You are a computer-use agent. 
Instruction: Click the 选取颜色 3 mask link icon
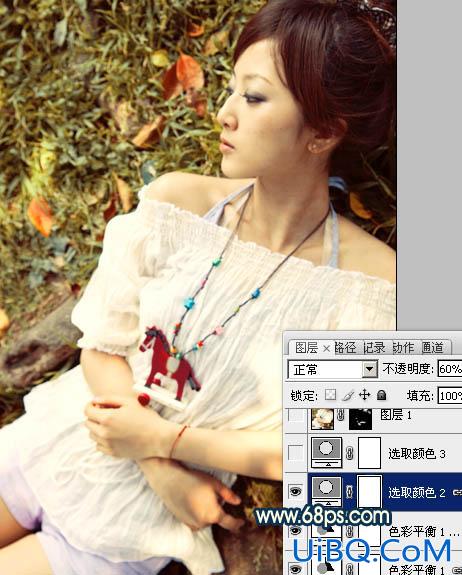[x=350, y=453]
